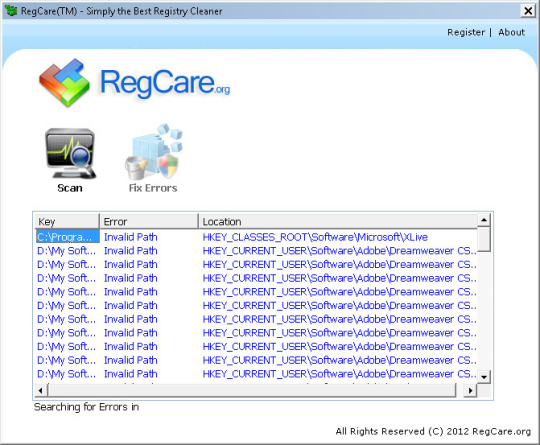Click the Fix Errors cube icon
Viewport: 540px width, 445px height.
point(154,152)
